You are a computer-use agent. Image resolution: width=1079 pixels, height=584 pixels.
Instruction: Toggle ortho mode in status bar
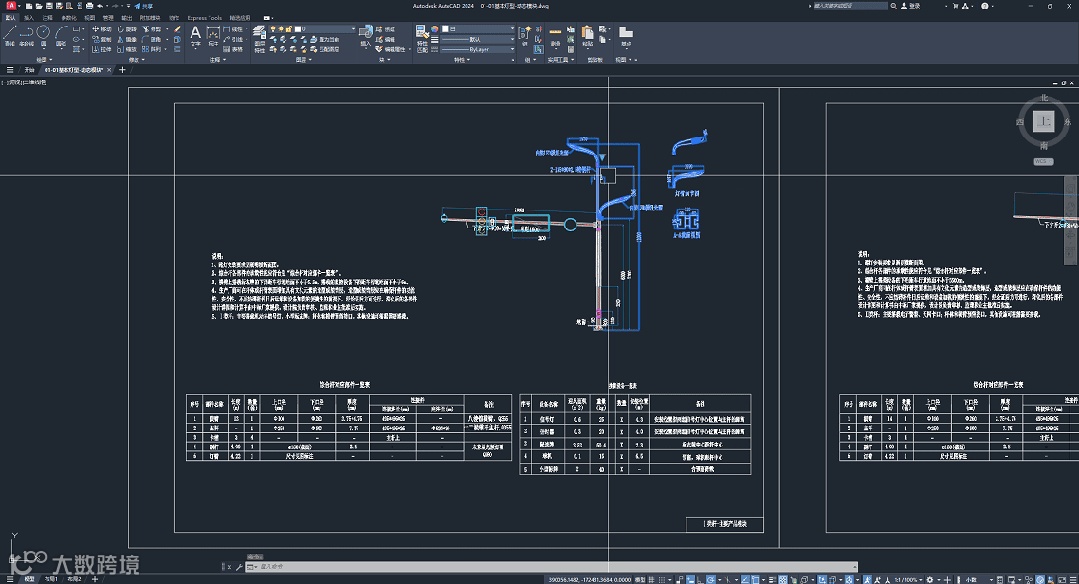click(699, 579)
